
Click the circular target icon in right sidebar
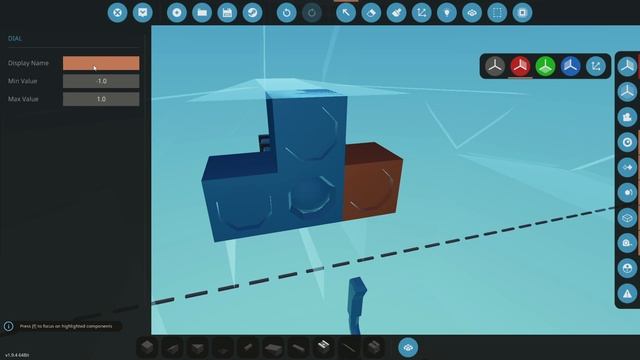point(627,142)
